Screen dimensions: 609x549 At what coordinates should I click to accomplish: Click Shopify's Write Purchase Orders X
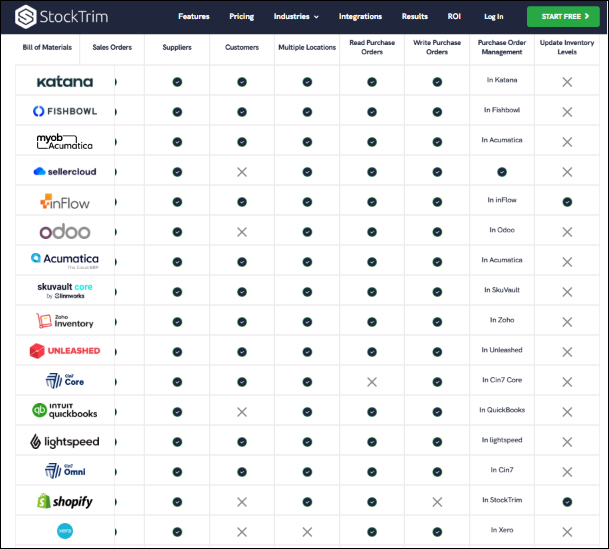437,502
